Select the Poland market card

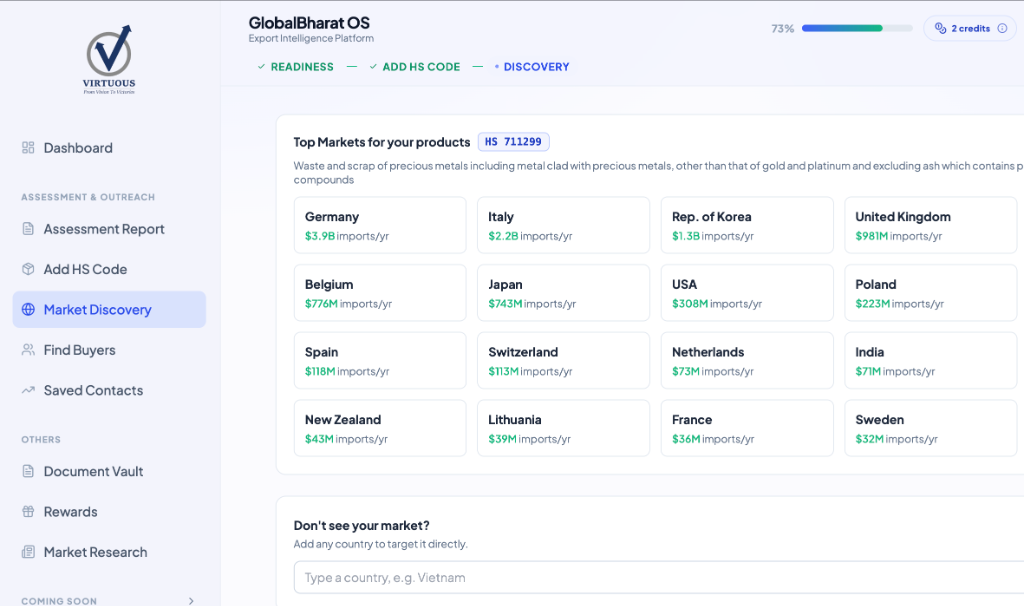(x=931, y=293)
